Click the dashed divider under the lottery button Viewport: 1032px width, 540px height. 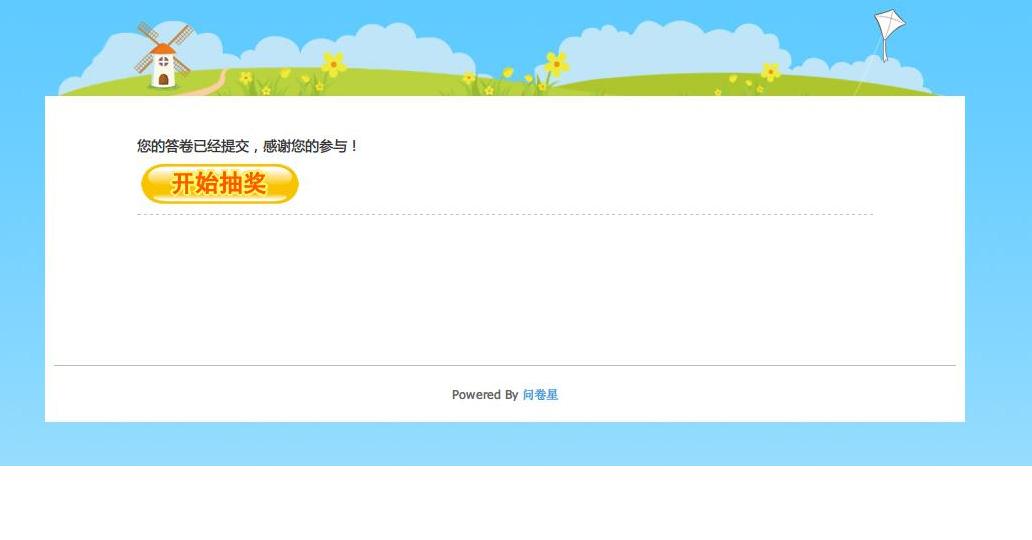point(505,214)
